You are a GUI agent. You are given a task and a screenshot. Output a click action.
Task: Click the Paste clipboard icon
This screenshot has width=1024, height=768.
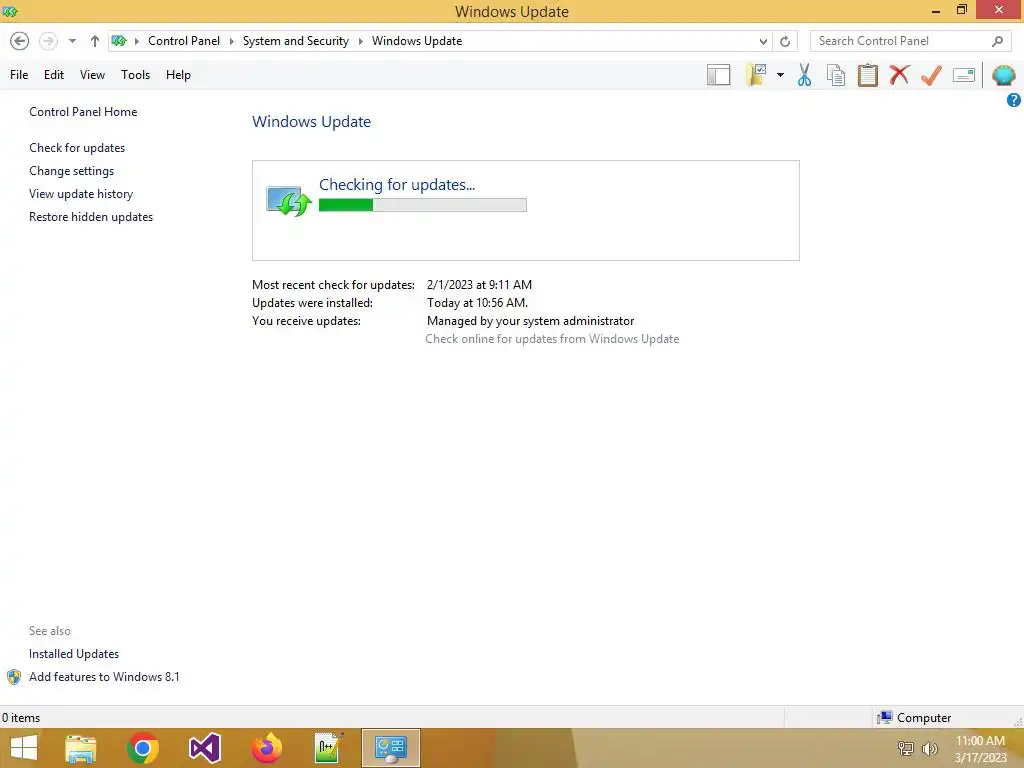pyautogui.click(x=867, y=75)
